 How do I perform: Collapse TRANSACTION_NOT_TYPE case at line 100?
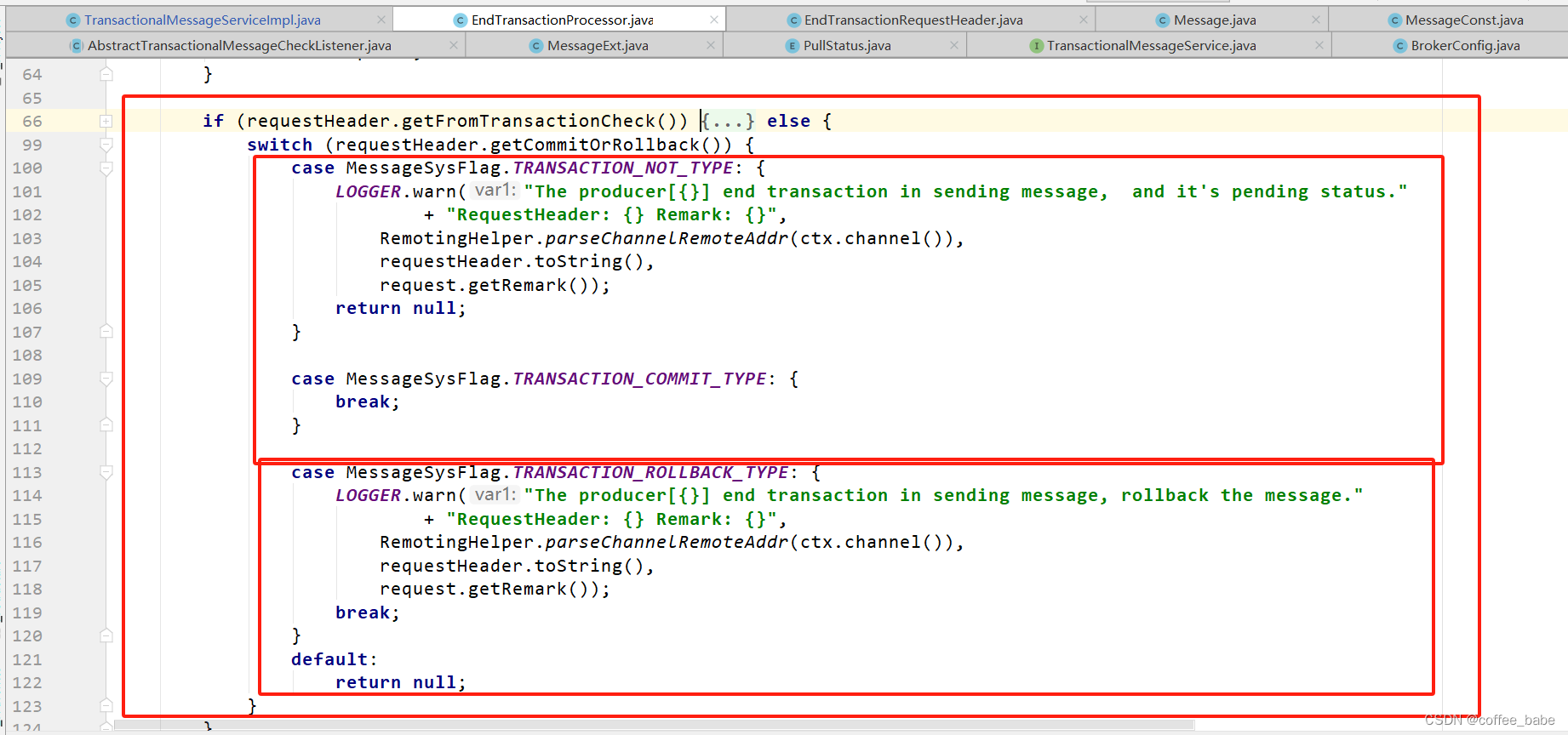coord(106,168)
